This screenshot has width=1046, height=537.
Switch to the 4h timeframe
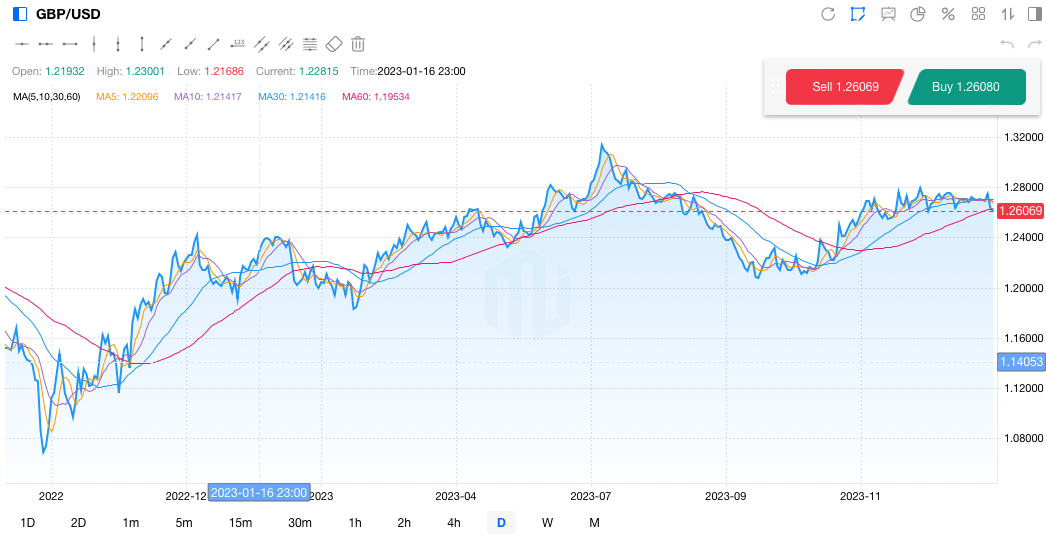454,522
